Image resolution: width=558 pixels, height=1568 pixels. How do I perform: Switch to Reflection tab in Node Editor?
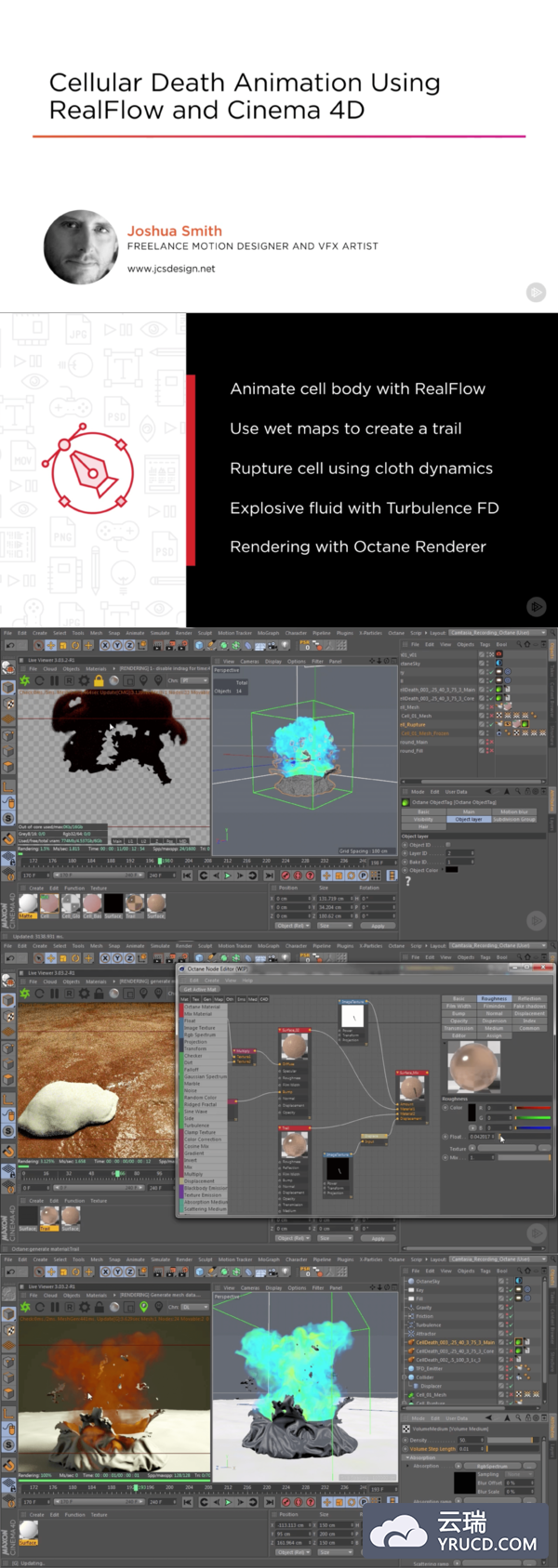pyautogui.click(x=529, y=998)
